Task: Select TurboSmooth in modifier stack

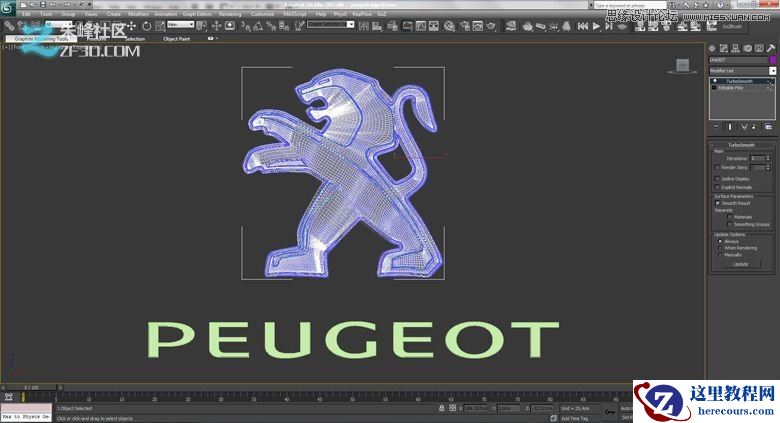Action: [739, 81]
